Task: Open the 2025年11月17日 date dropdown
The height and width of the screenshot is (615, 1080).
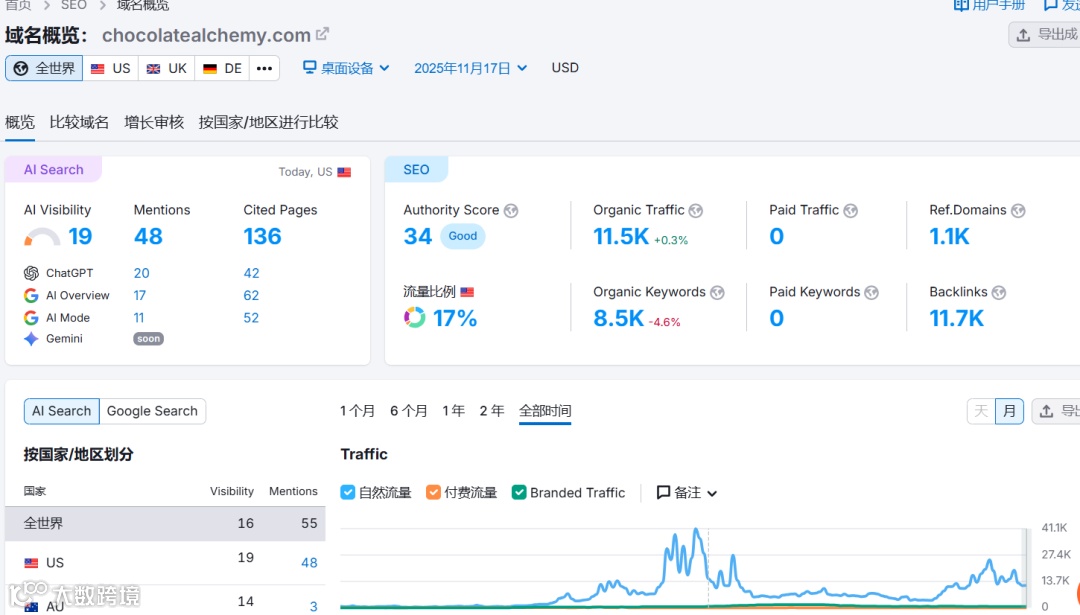Action: point(470,68)
